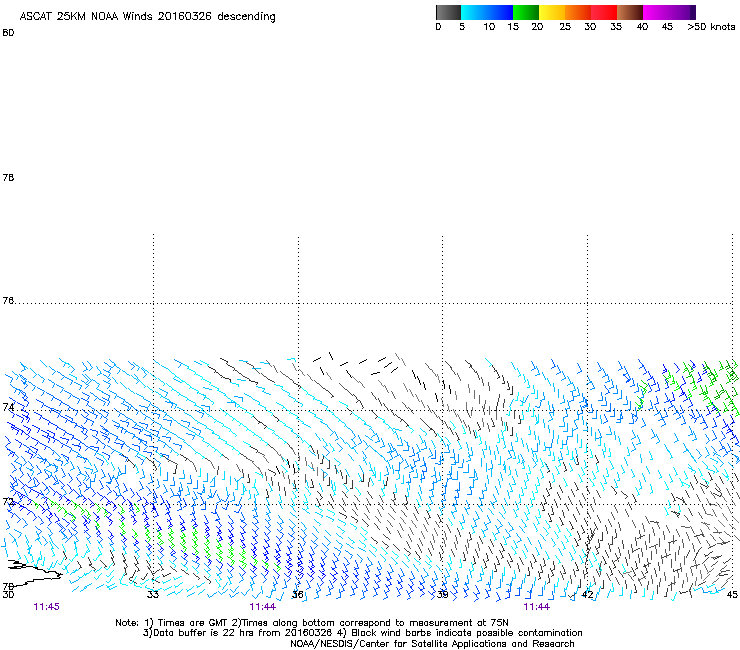The height and width of the screenshot is (650, 740).
Task: Click the longitude label "33"
Action: (x=152, y=595)
